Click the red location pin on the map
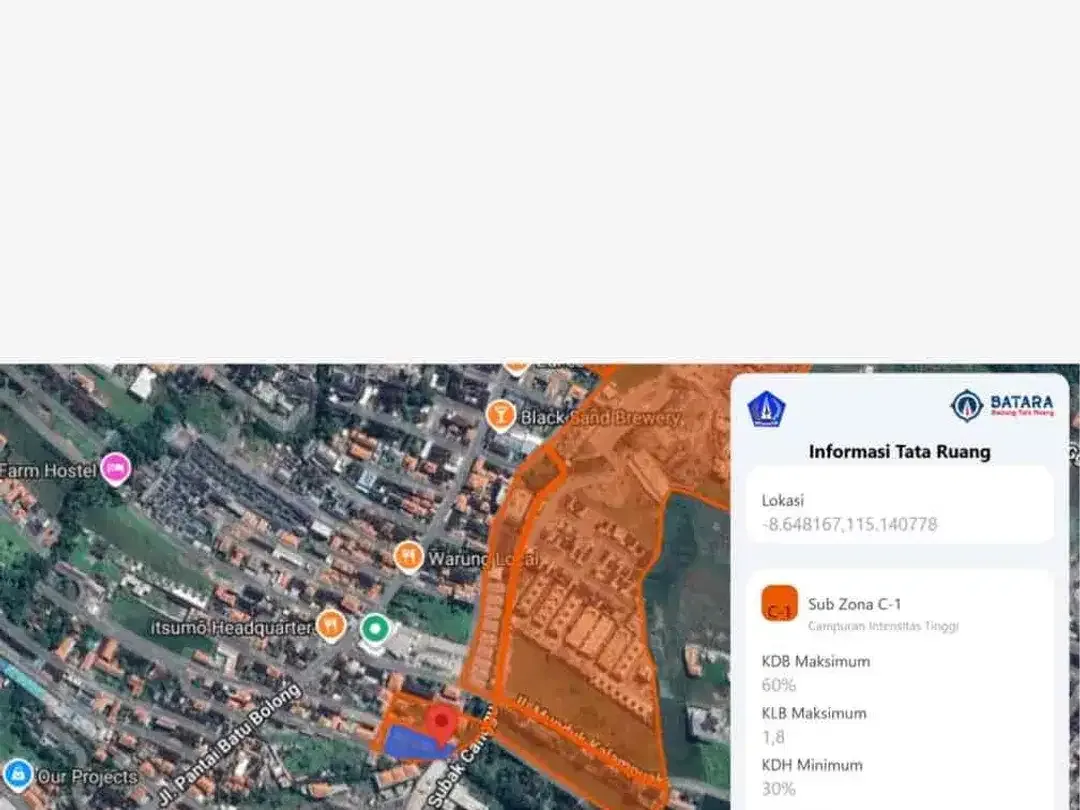The width and height of the screenshot is (1080, 810). 441,723
